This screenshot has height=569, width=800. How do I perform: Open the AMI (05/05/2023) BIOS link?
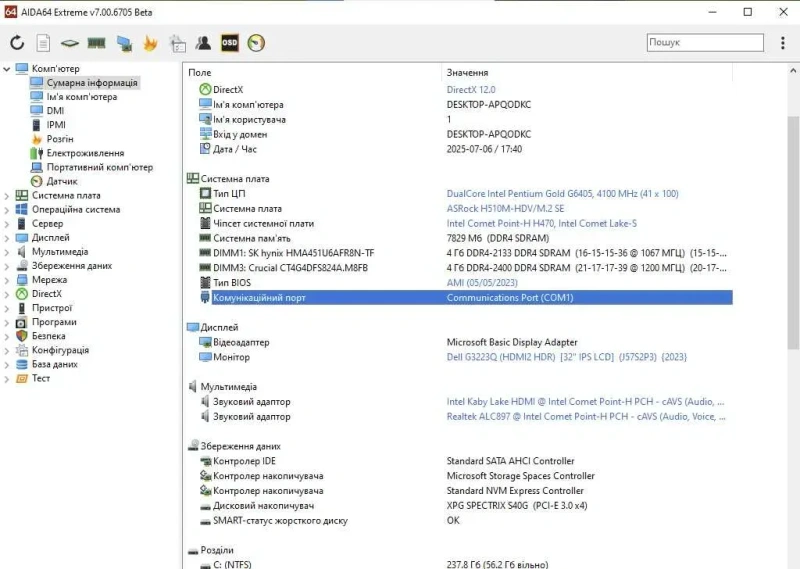482,282
